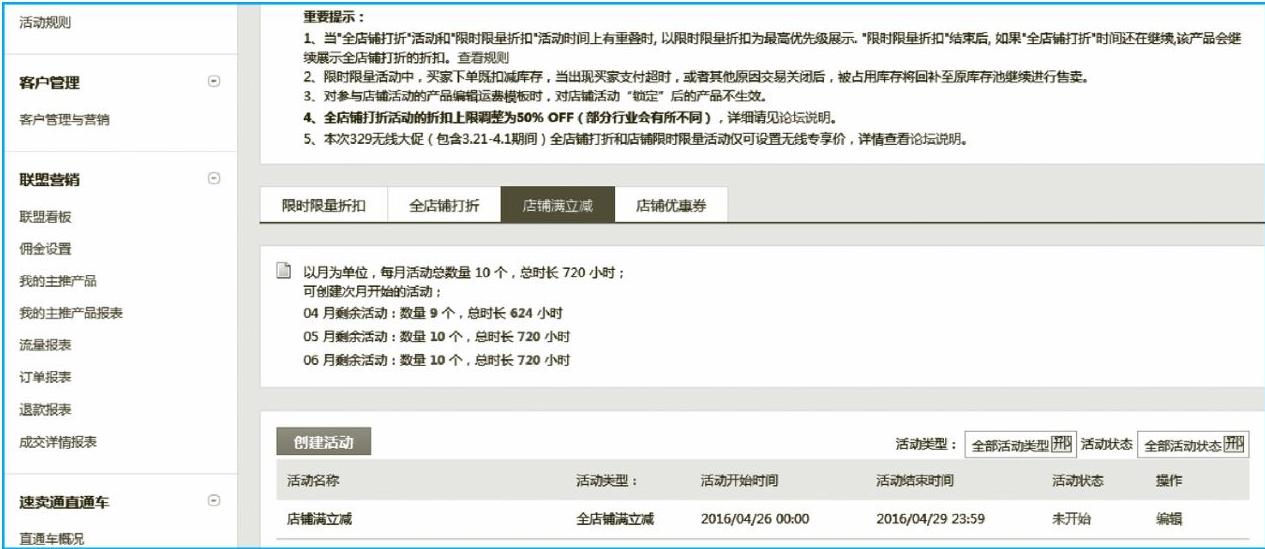Click the 联盟营销 section heading
Image resolution: width=1265 pixels, height=549 pixels.
tap(49, 180)
